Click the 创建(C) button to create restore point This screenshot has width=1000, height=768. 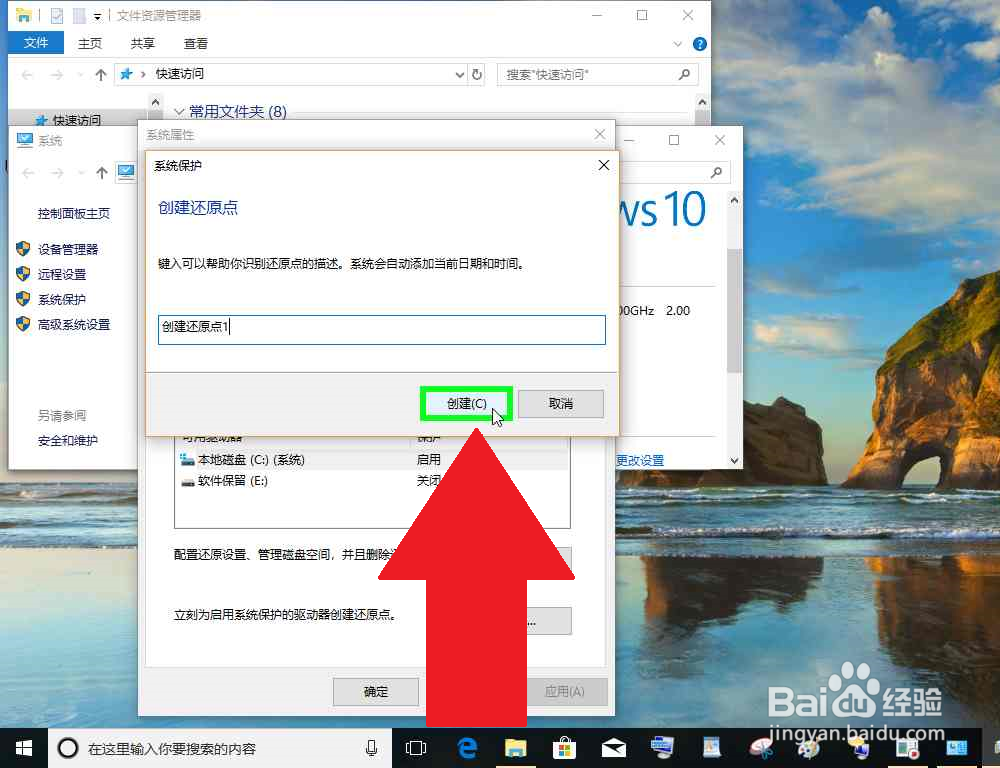[x=466, y=403]
